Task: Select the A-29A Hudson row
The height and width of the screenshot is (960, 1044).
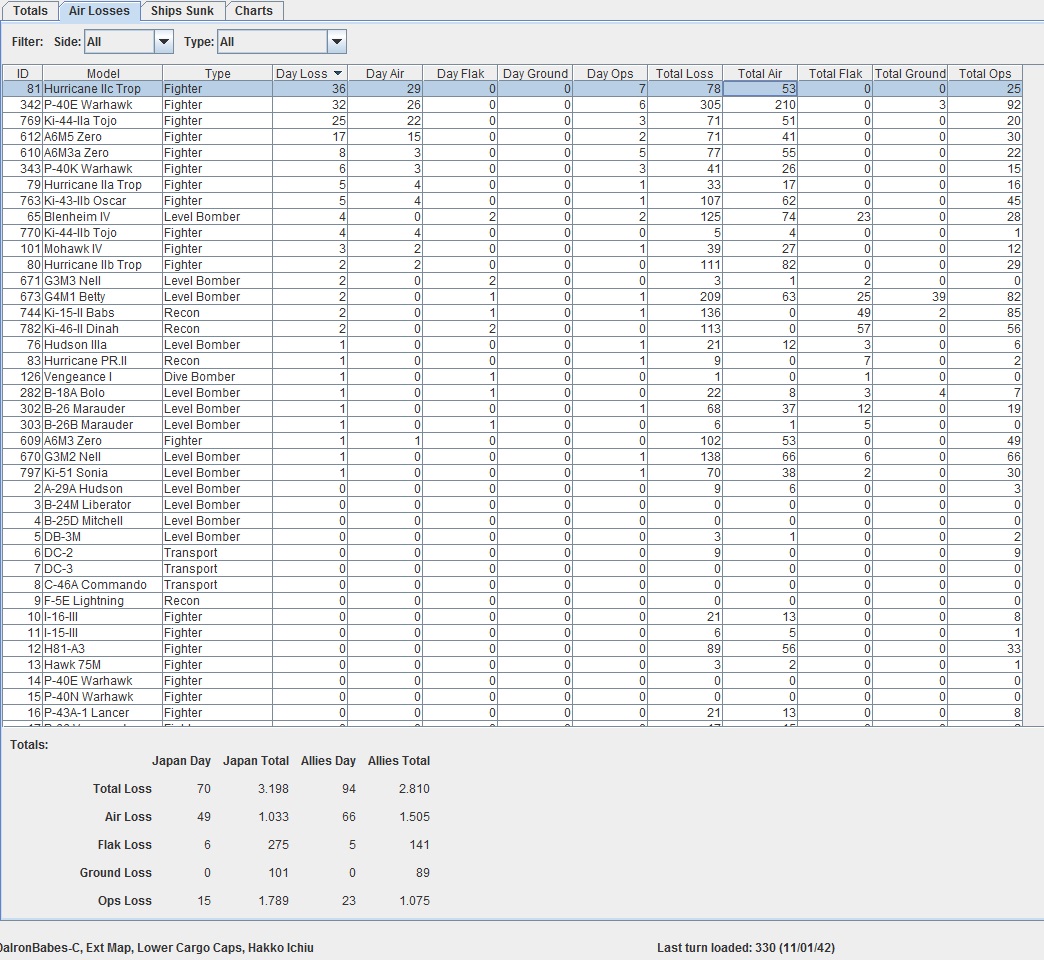Action: pyautogui.click(x=513, y=488)
